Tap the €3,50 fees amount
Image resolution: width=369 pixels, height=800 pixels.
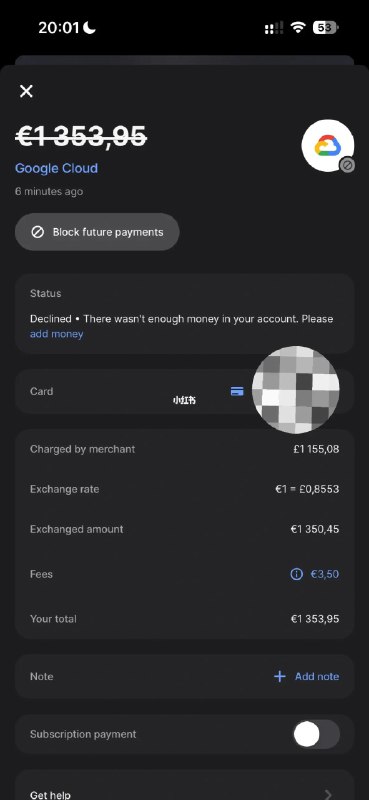click(325, 574)
